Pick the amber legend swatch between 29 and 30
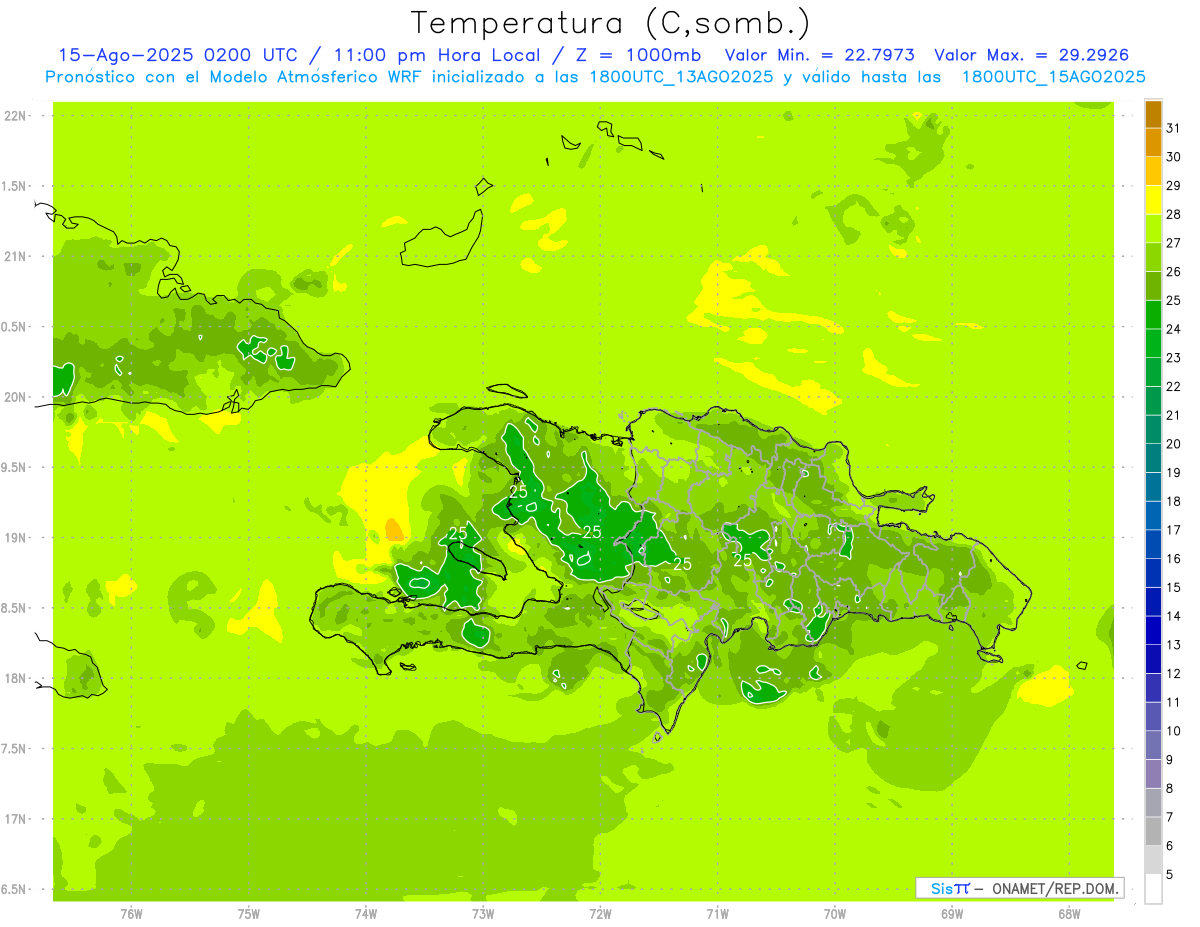The height and width of the screenshot is (927, 1200). pos(1153,171)
